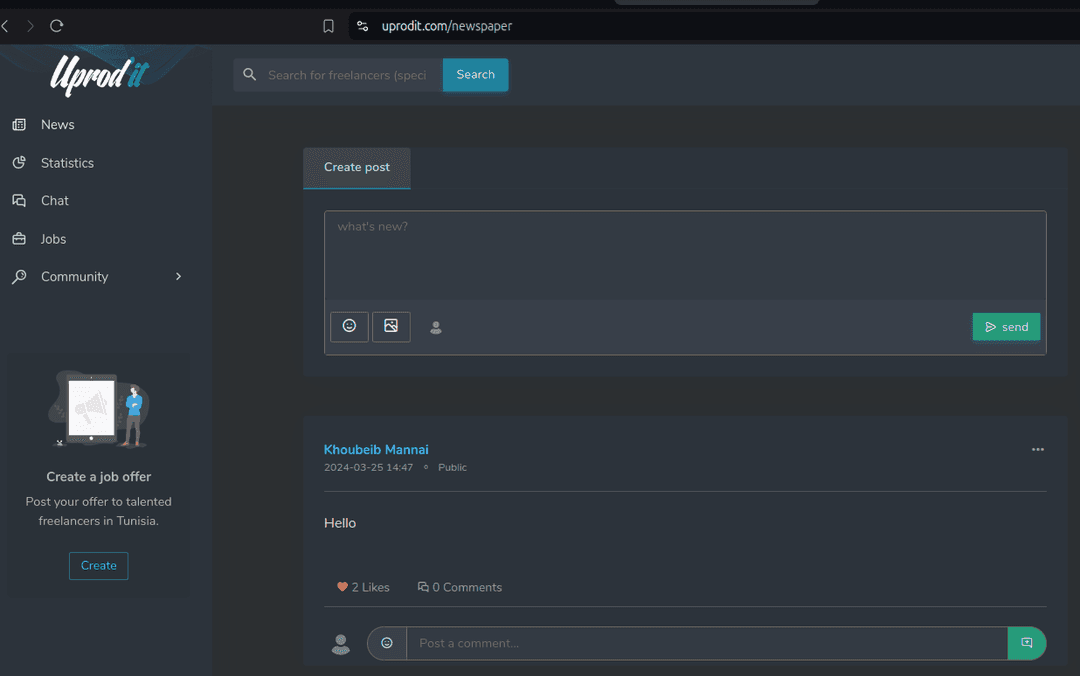This screenshot has height=676, width=1080.
Task: Click the what's new text area
Action: tap(684, 255)
